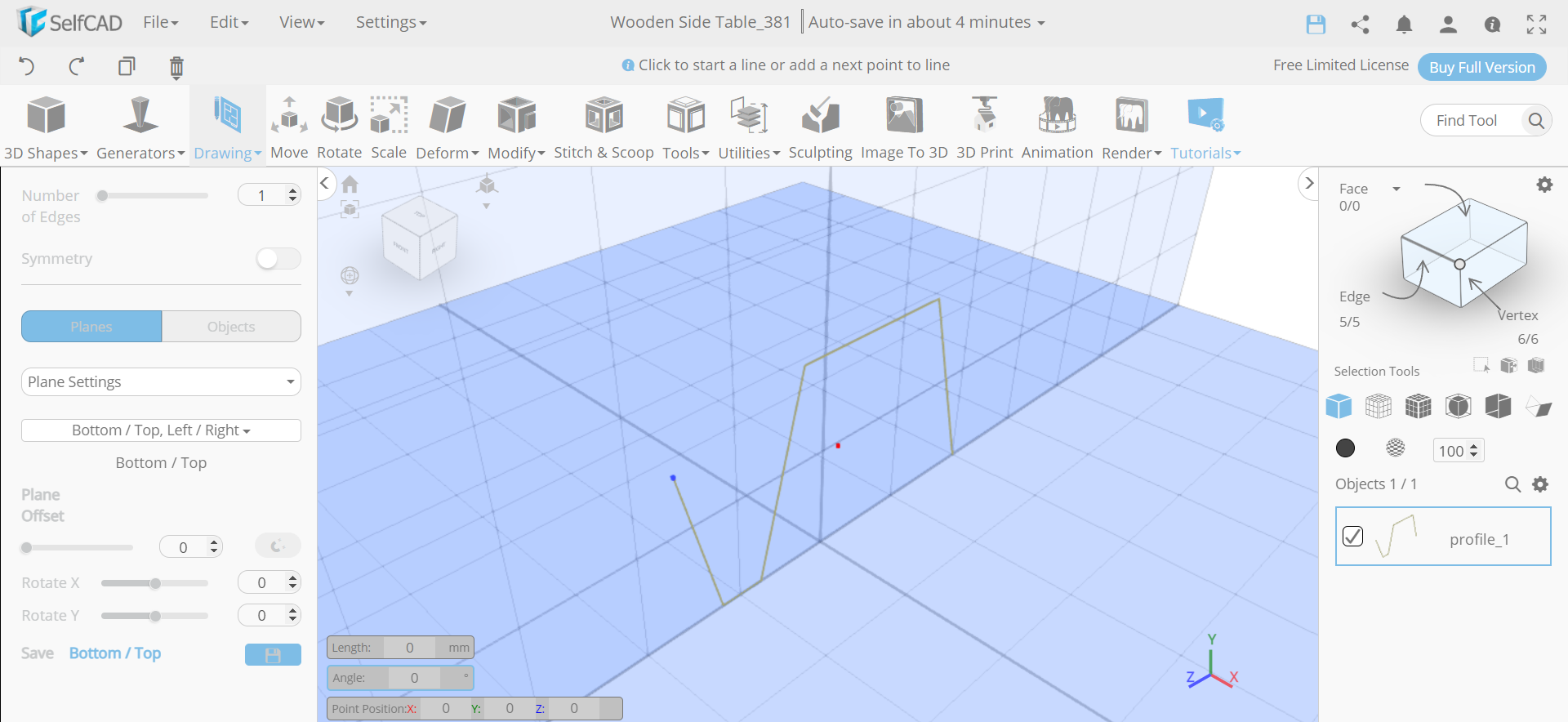1568x722 pixels.
Task: Select the Move tool
Action: pyautogui.click(x=289, y=127)
